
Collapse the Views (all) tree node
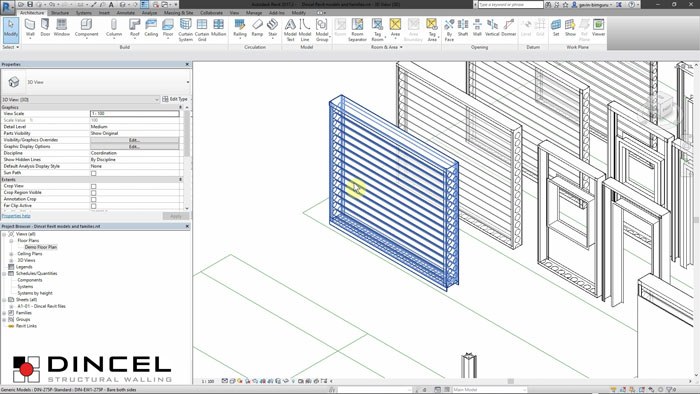pos(4,234)
